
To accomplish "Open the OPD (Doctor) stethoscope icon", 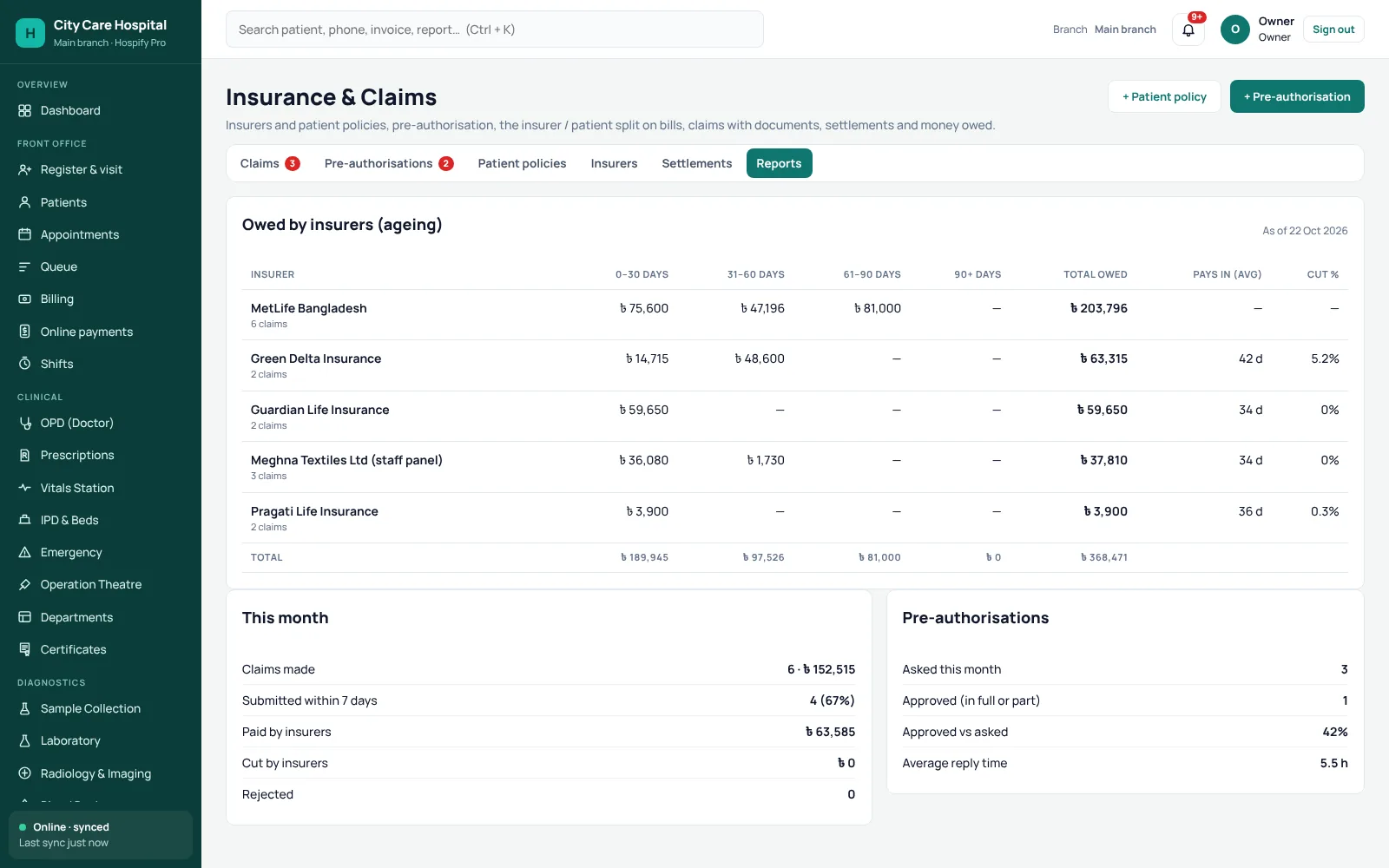I will [24, 423].
